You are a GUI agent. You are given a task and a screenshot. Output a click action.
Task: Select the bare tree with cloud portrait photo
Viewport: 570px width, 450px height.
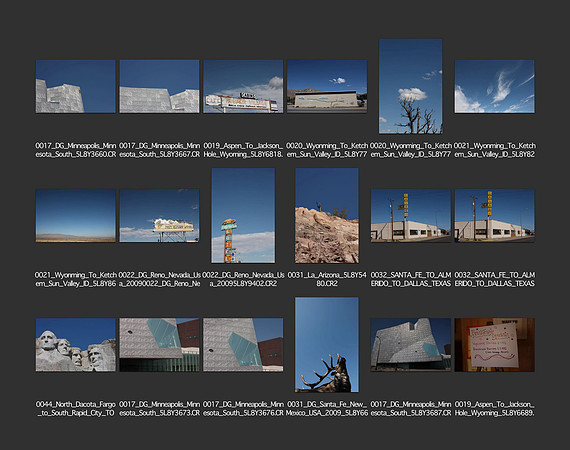pyautogui.click(x=410, y=86)
